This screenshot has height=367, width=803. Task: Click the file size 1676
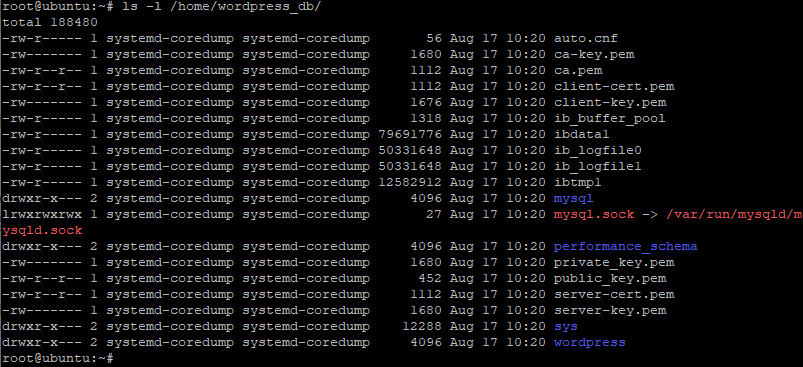click(426, 102)
